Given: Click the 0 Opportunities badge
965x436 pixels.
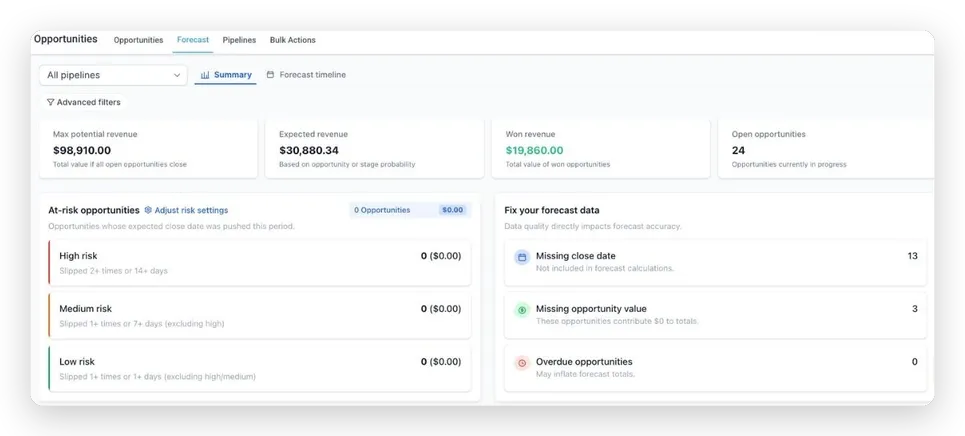Looking at the screenshot, I should pyautogui.click(x=382, y=210).
